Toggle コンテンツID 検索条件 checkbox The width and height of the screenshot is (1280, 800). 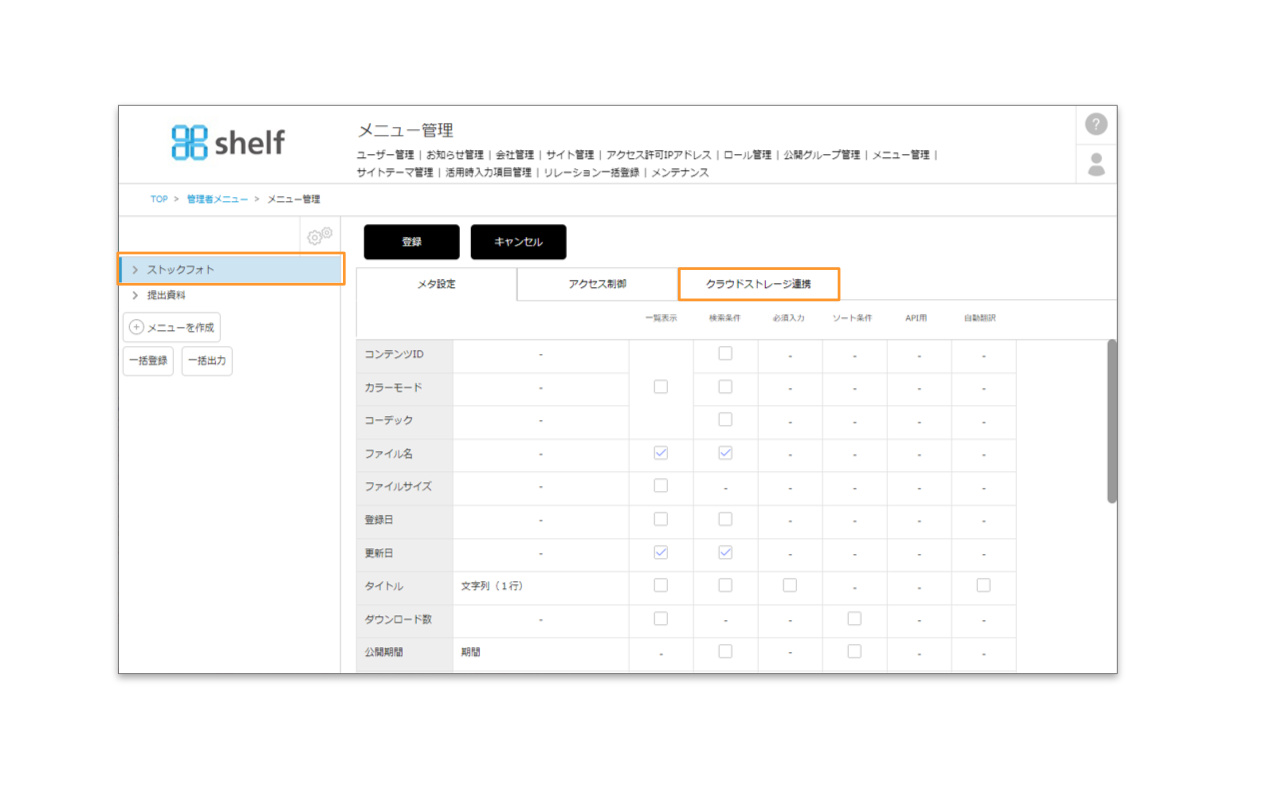click(x=725, y=353)
